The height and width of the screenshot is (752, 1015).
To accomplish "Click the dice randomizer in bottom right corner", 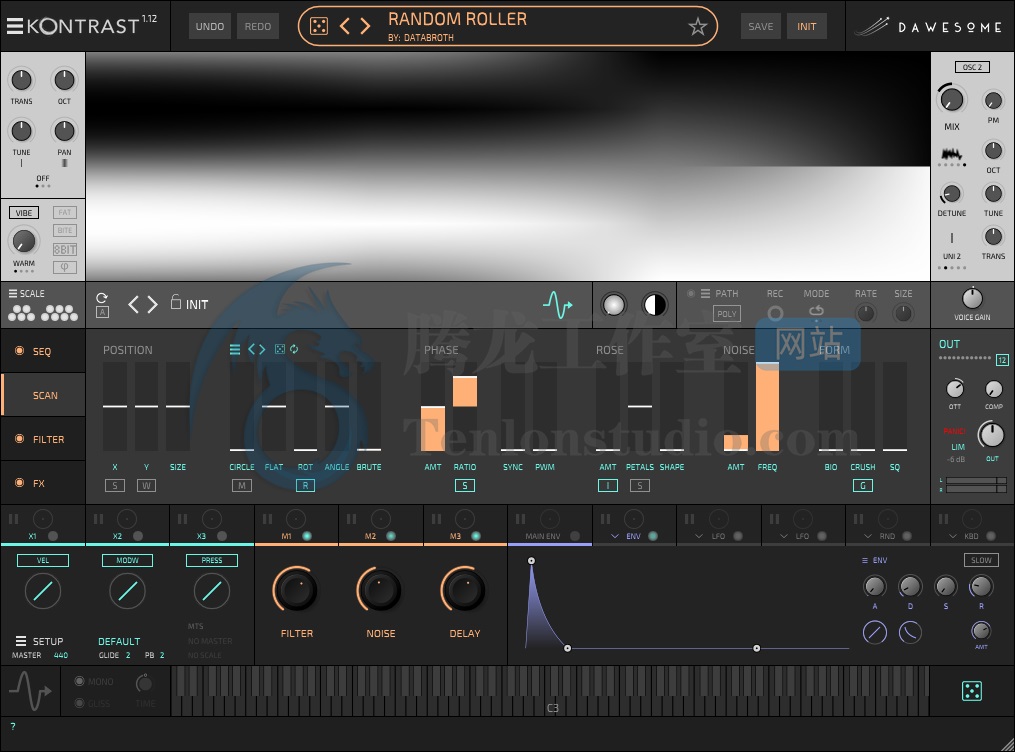I will 972,690.
